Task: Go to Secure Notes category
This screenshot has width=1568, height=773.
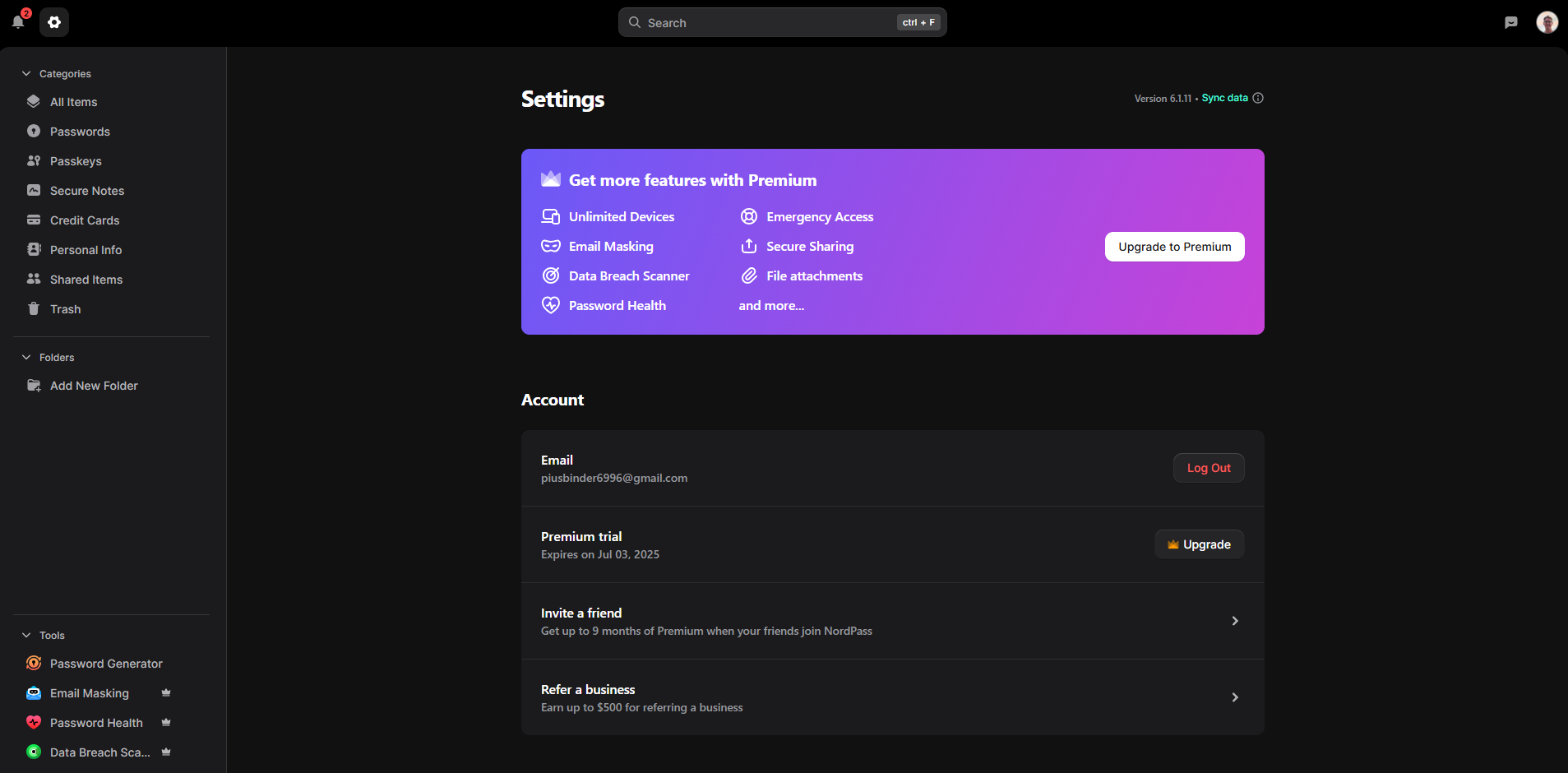Action: (x=86, y=191)
